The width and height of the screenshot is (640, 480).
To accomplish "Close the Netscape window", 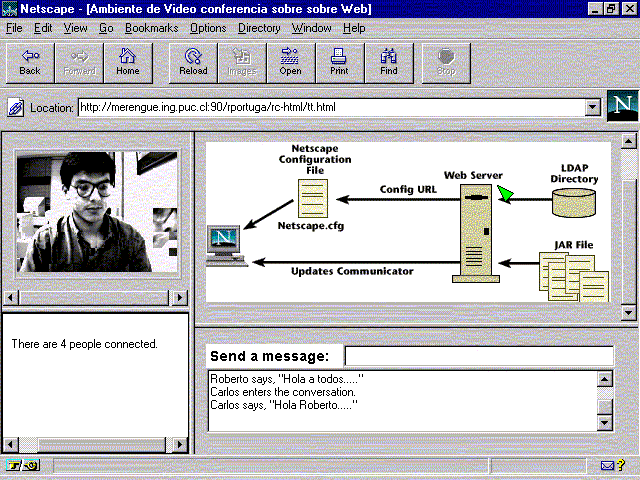I will coord(629,9).
